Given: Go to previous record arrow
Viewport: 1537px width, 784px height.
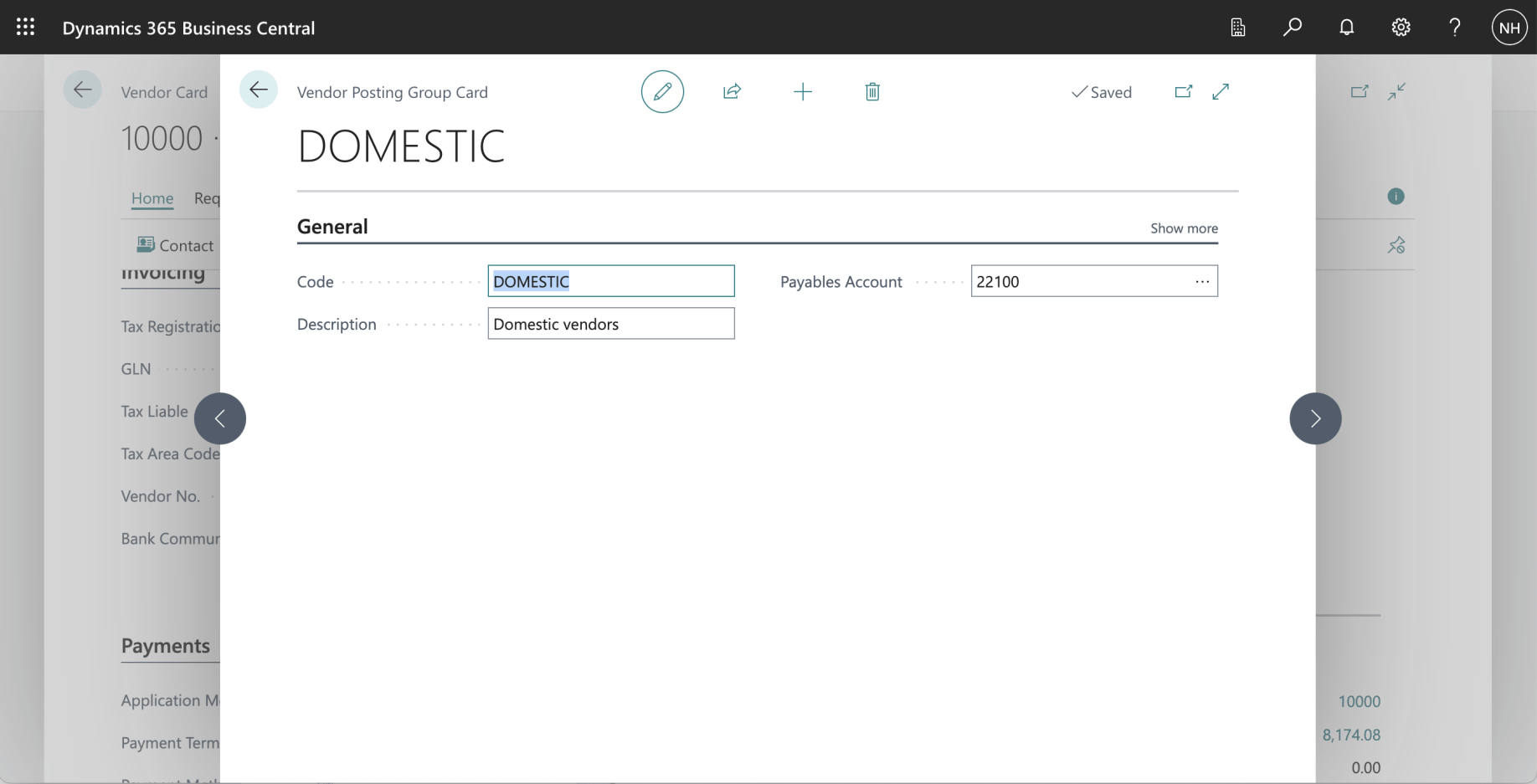Looking at the screenshot, I should coord(220,418).
